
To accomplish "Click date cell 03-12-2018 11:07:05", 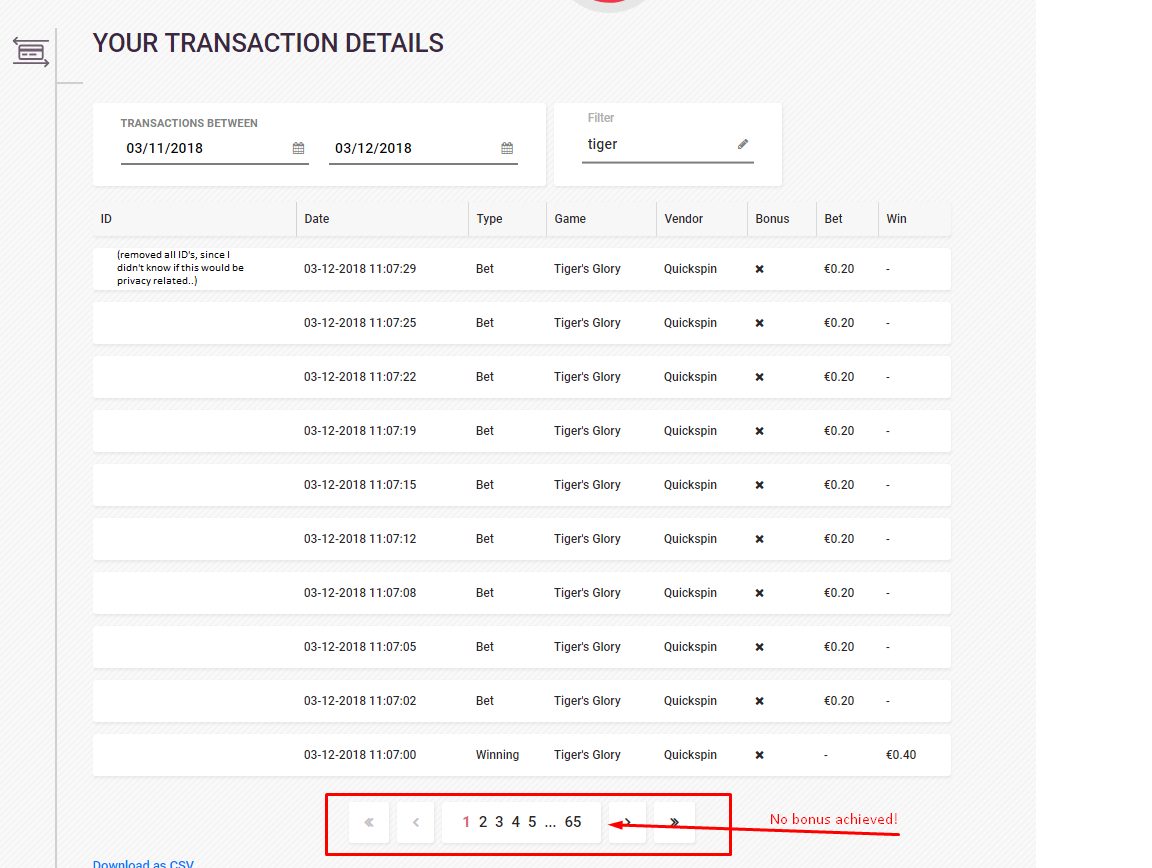I will point(360,647).
